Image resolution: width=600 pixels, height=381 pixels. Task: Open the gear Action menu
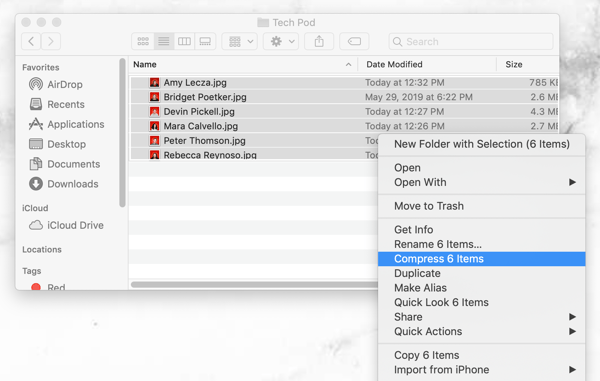point(281,41)
